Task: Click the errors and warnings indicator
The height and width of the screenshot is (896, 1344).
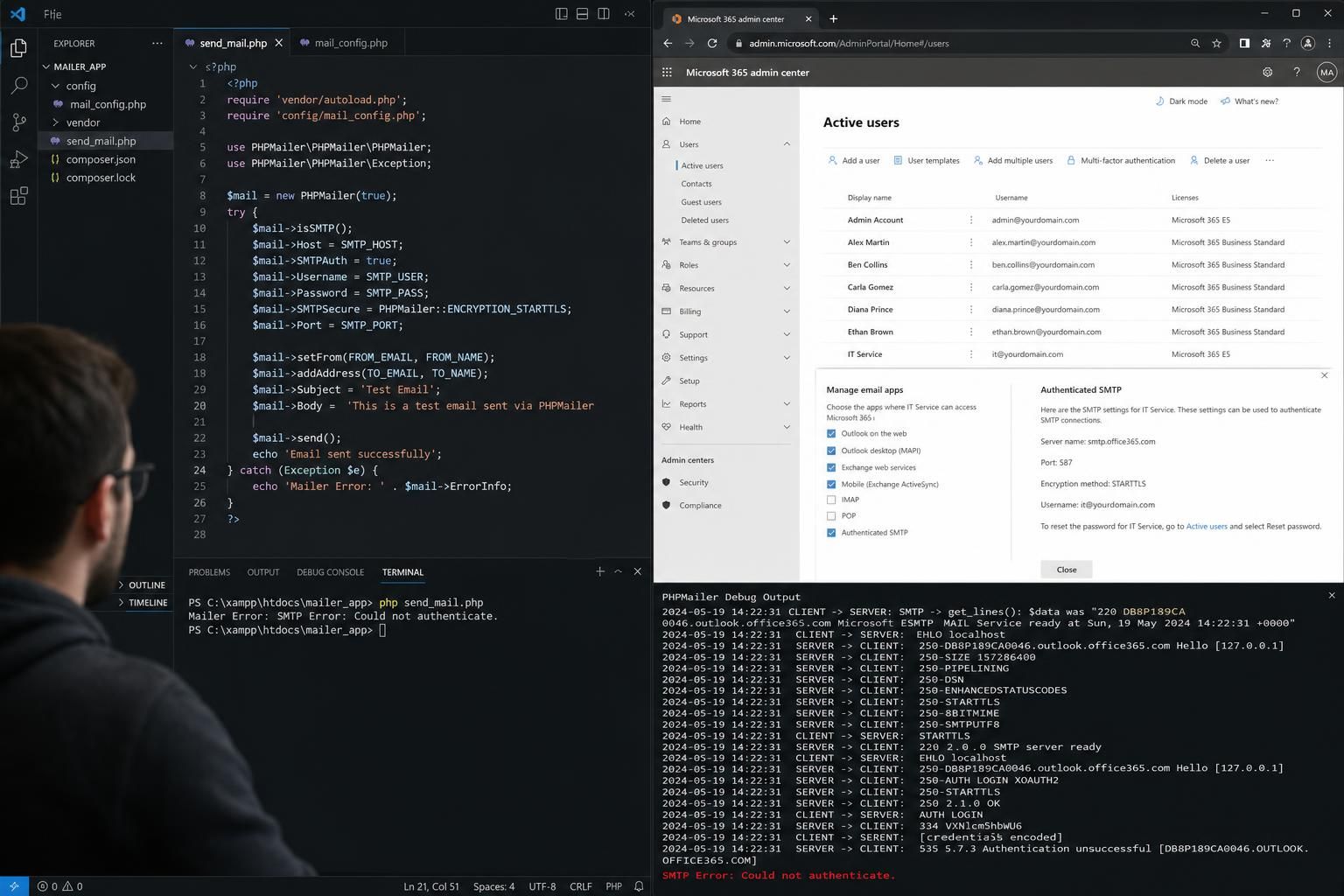Action: (x=60, y=886)
